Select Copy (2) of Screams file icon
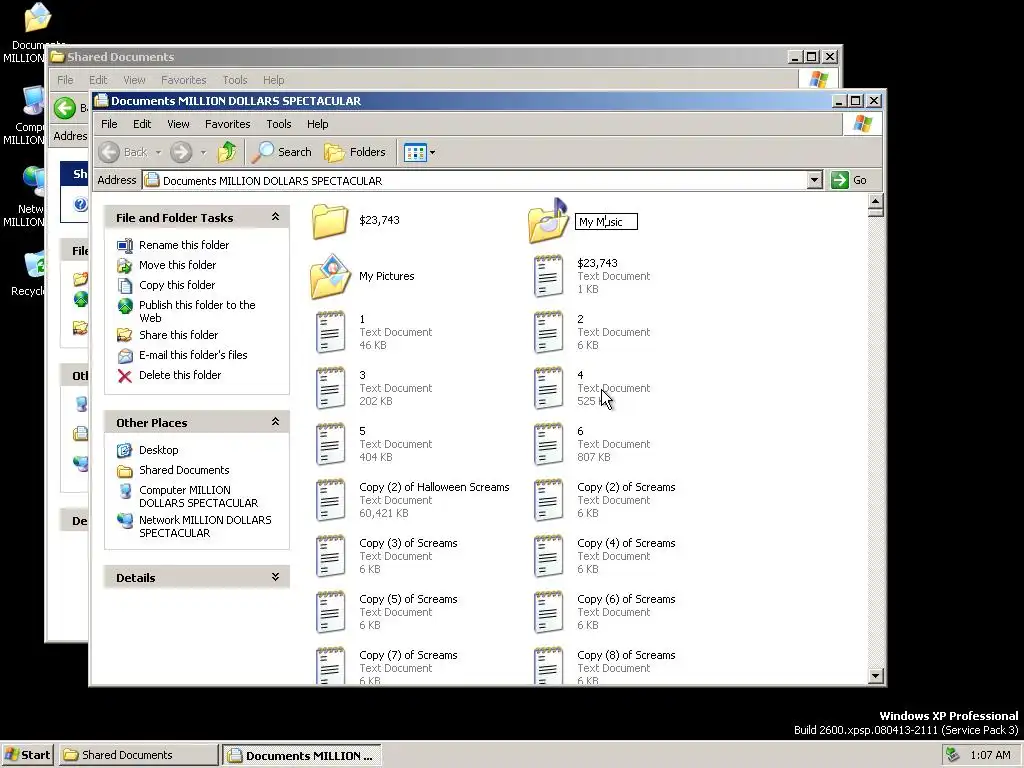 548,500
